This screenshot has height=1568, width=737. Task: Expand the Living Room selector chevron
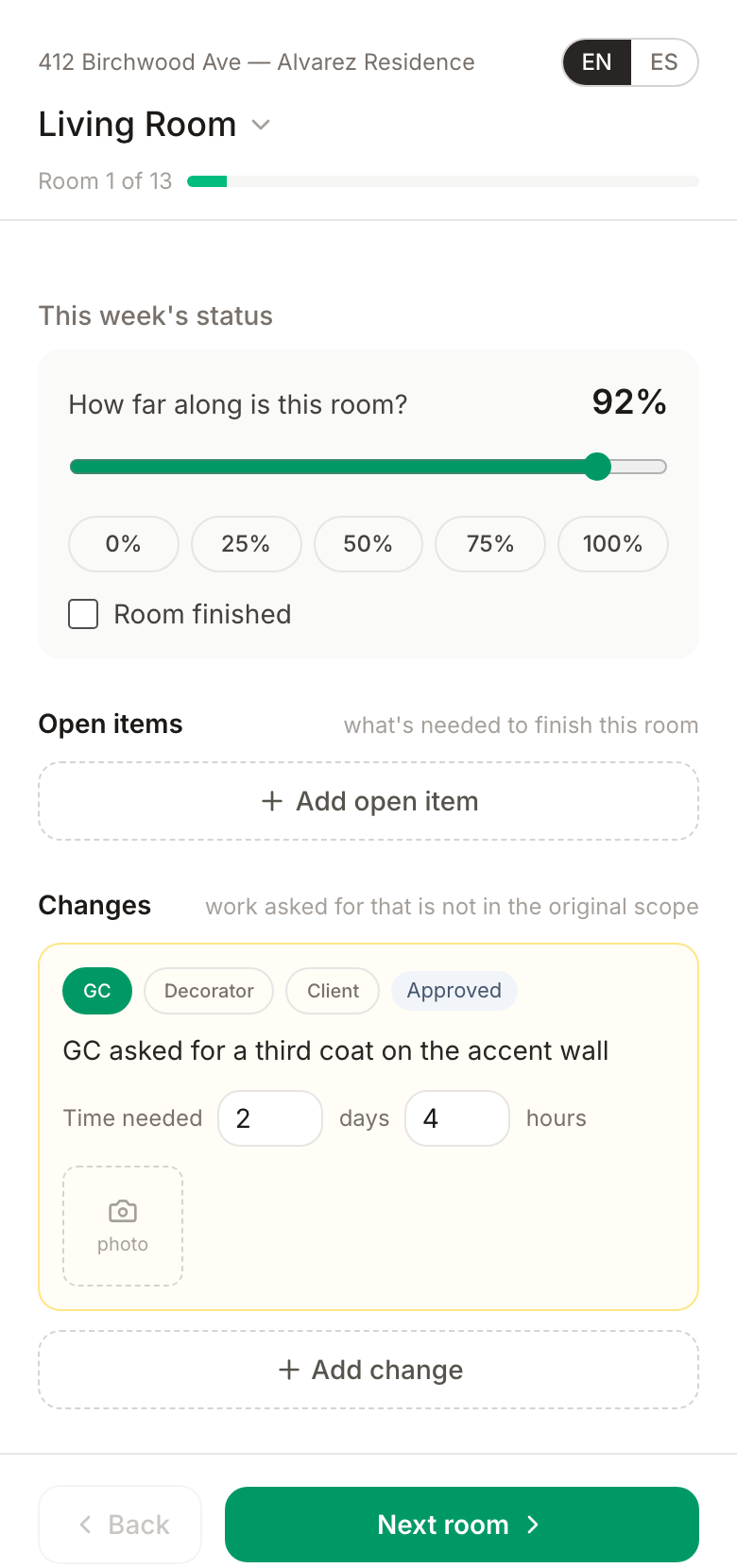tap(261, 125)
